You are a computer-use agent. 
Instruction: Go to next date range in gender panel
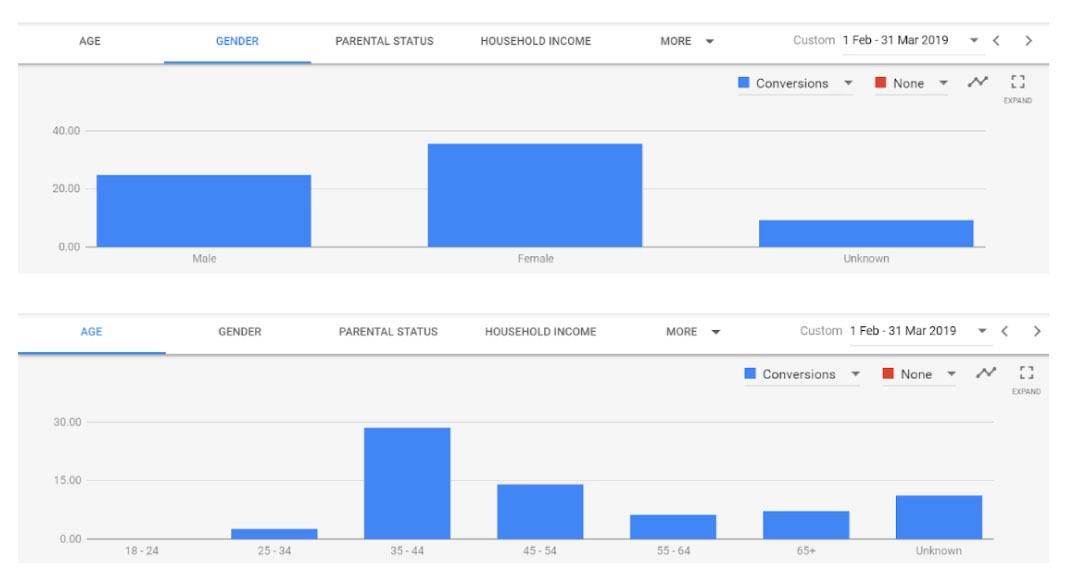tap(1028, 41)
